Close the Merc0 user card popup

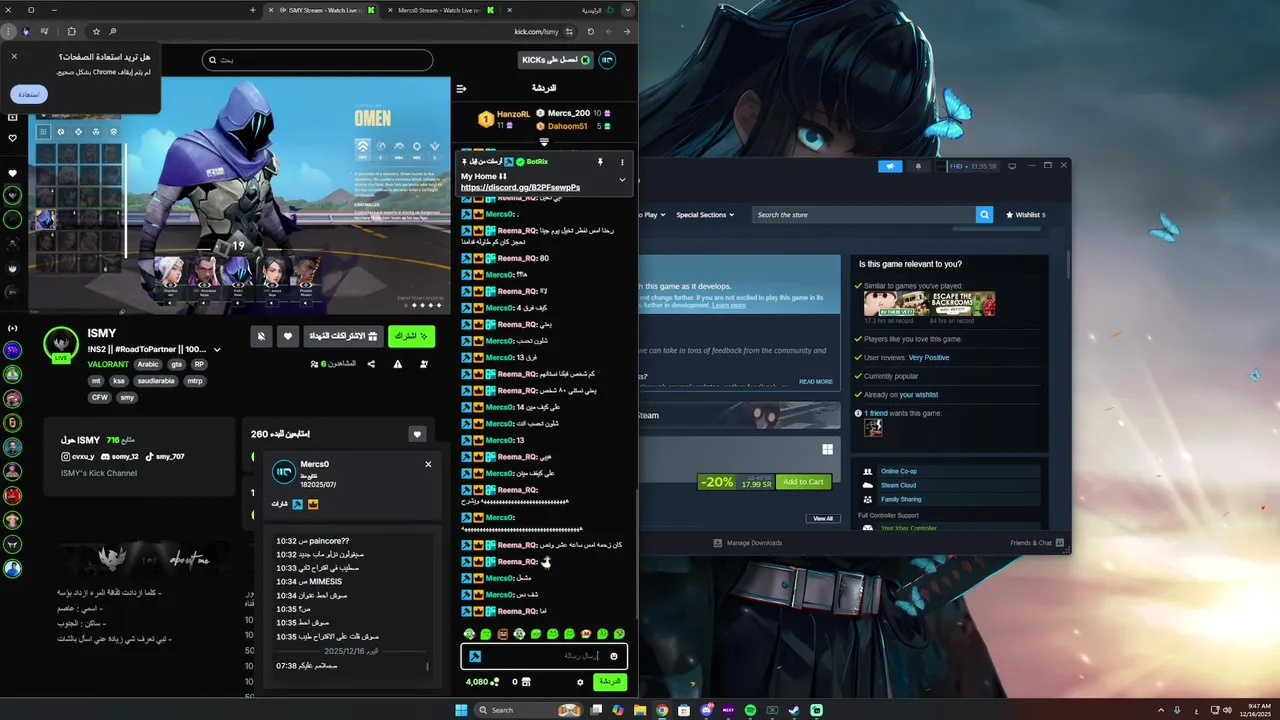[428, 464]
